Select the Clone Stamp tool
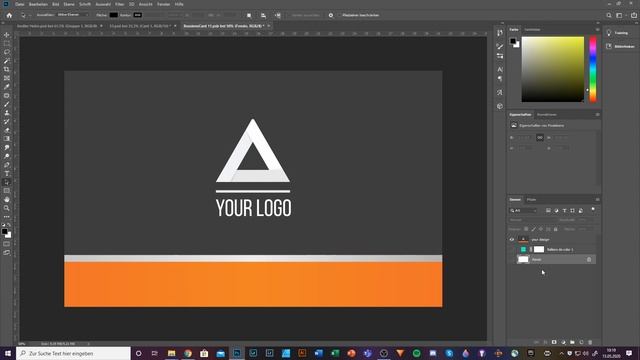The image size is (640, 360). coord(7,113)
